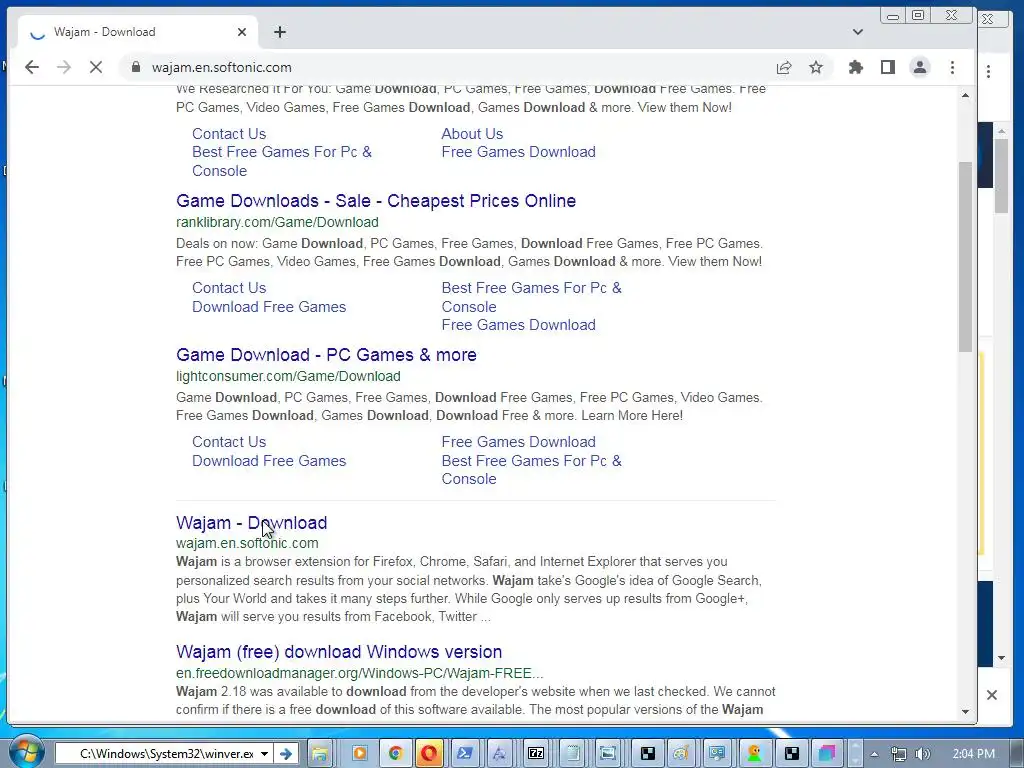Open the media player taskbar icon
The image size is (1024, 768).
click(x=359, y=754)
